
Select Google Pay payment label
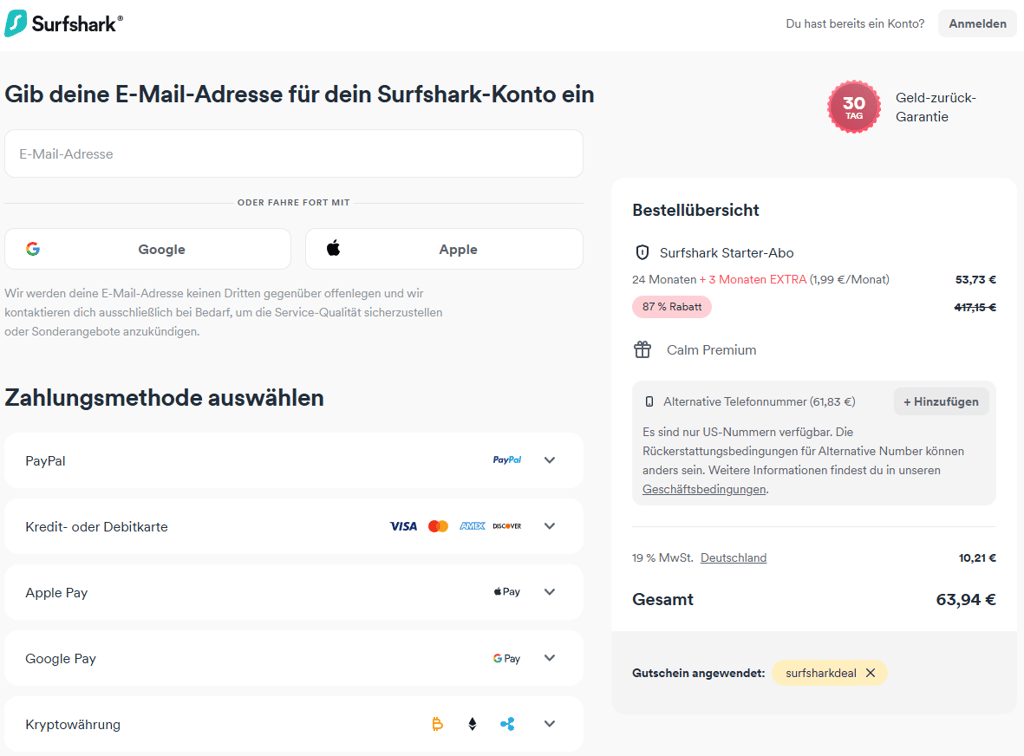[x=61, y=659]
